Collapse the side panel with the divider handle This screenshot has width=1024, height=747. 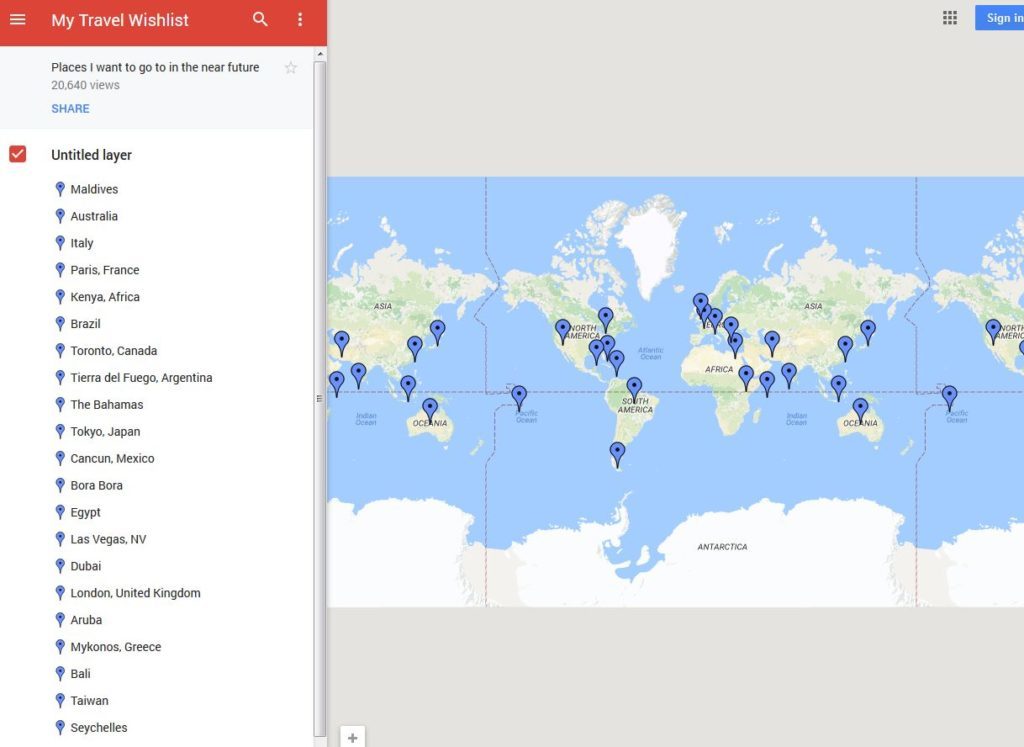(x=320, y=398)
